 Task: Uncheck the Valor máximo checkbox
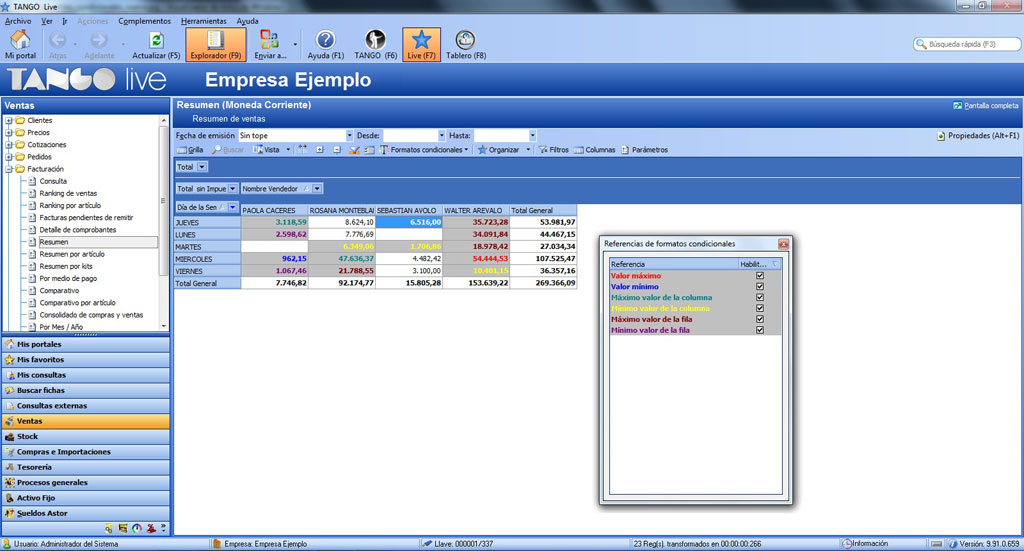pos(760,276)
